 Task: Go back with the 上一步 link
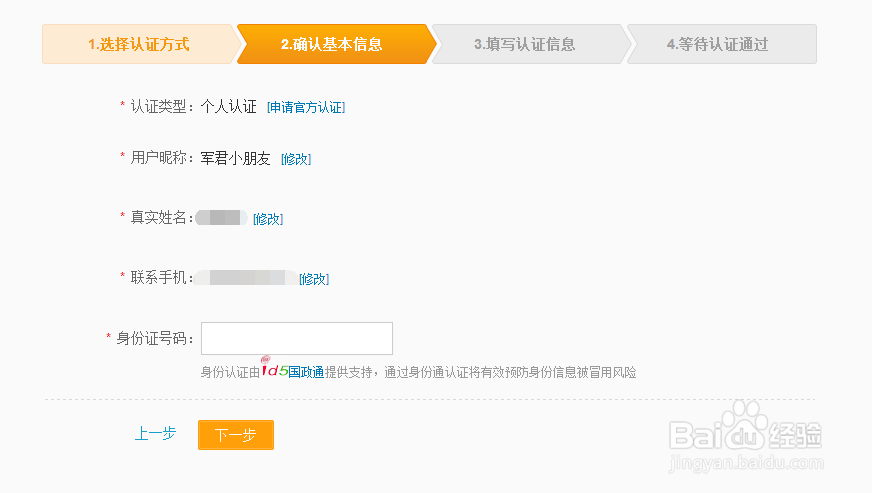(156, 433)
